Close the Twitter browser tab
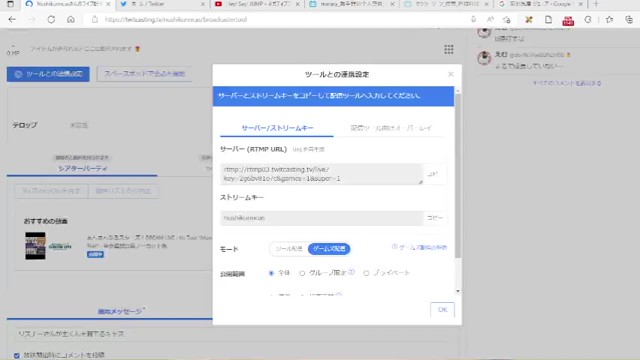This screenshot has width=640, height=360. tap(203, 4)
